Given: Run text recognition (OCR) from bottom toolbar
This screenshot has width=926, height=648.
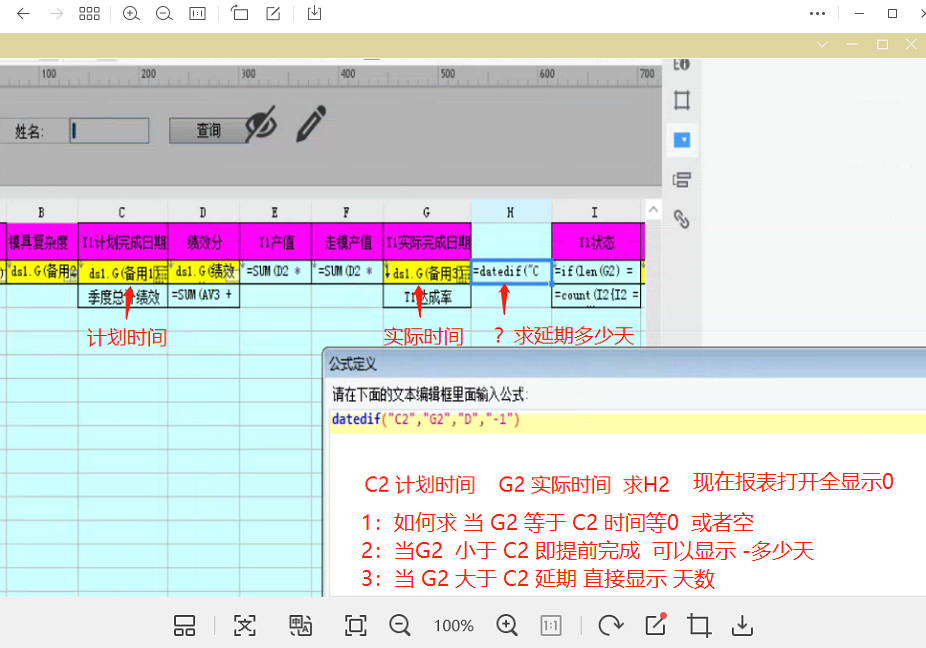Looking at the screenshot, I should coord(245,626).
